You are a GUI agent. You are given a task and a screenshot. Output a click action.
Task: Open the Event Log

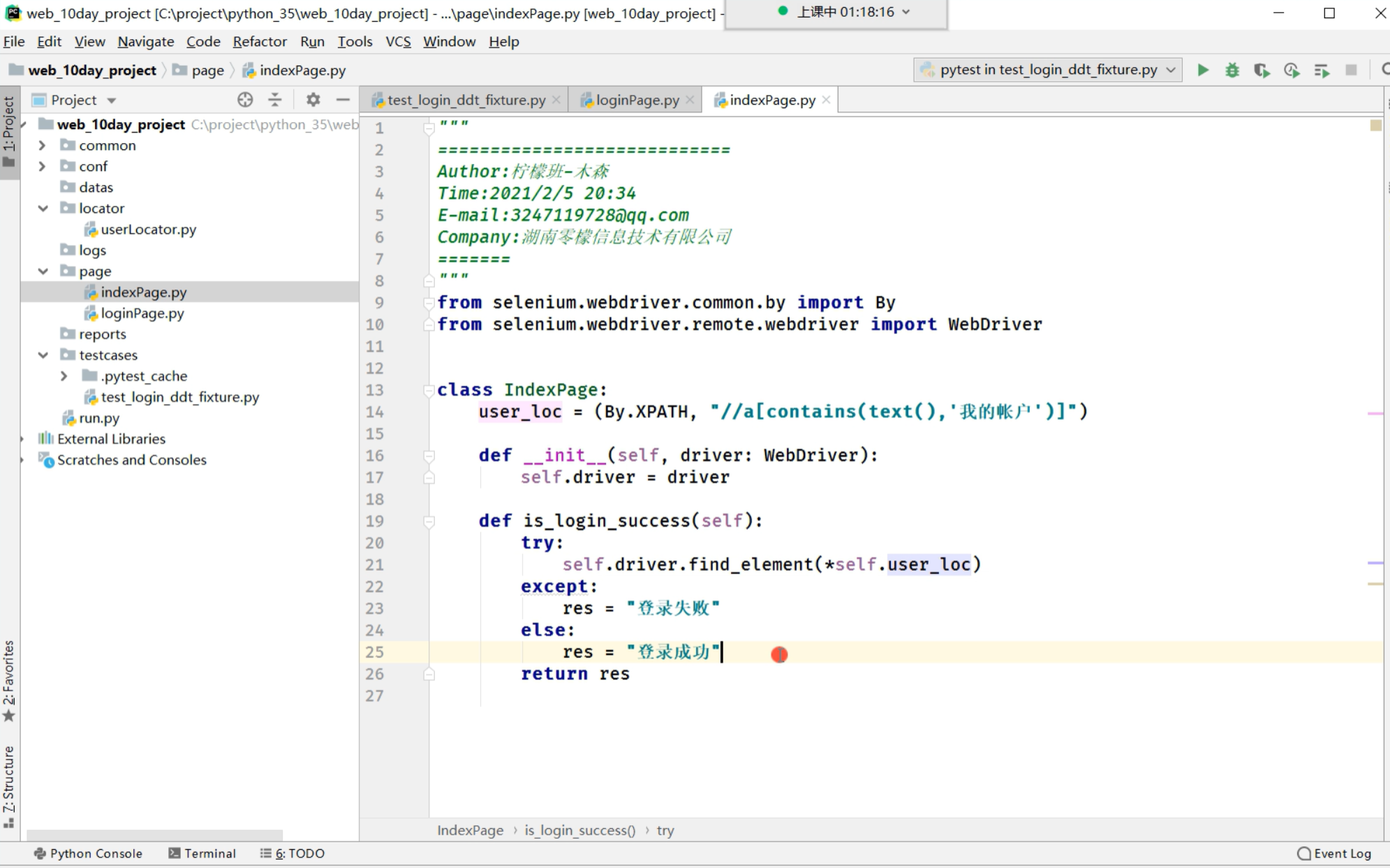point(1334,853)
